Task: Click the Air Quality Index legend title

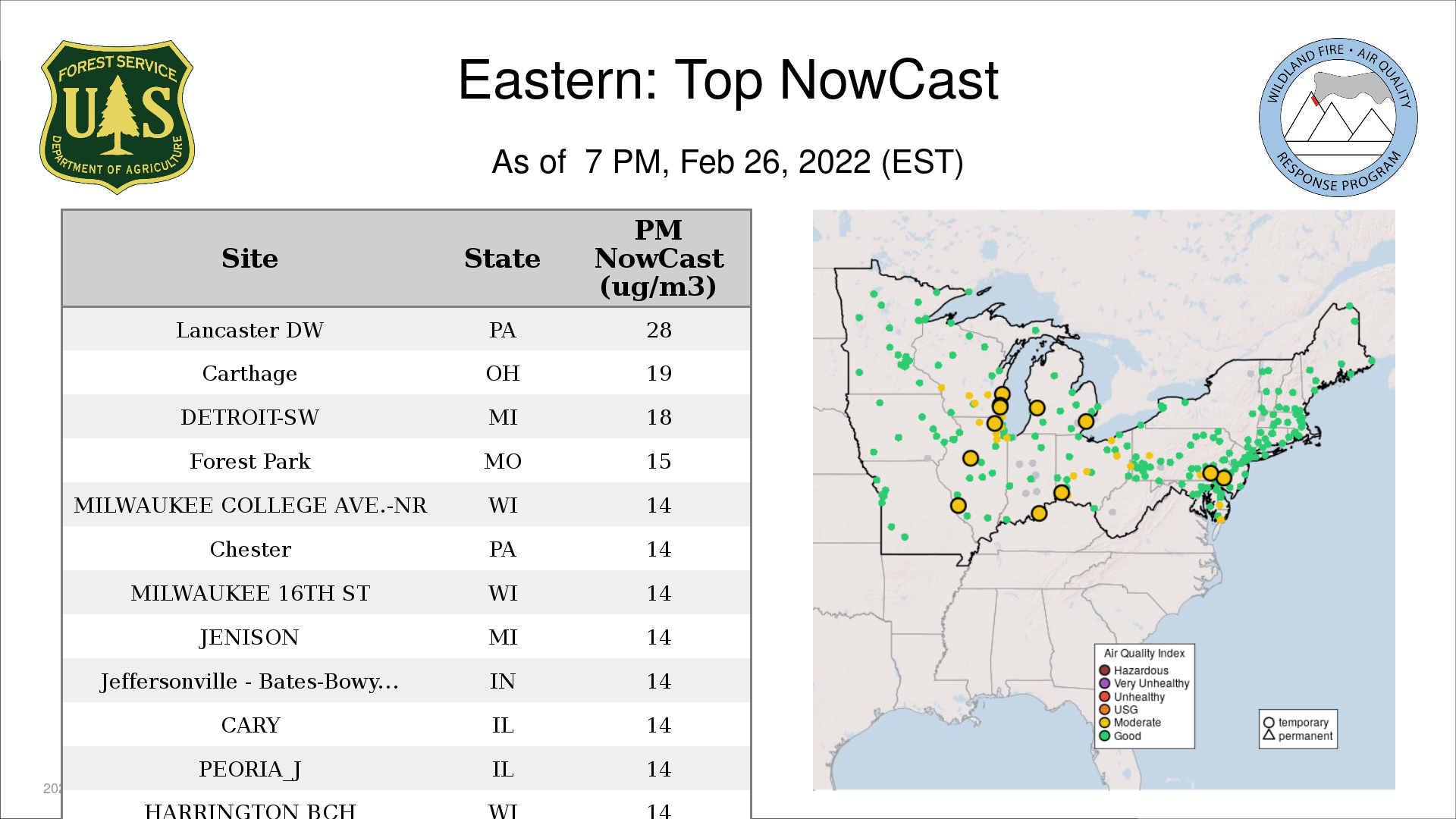Action: point(1144,653)
